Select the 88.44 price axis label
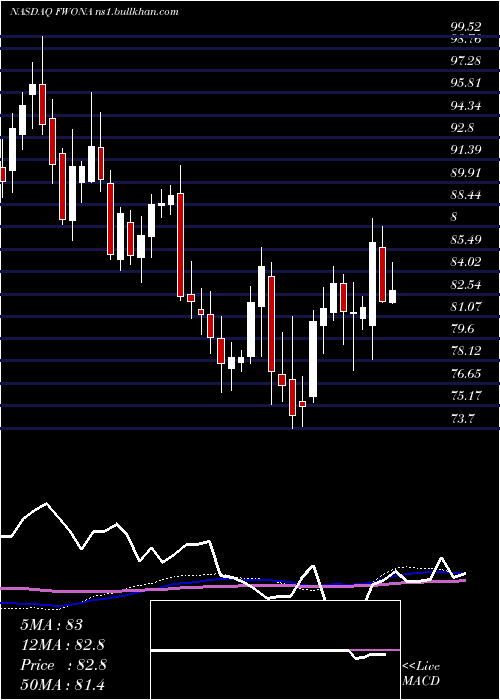 [x=465, y=195]
